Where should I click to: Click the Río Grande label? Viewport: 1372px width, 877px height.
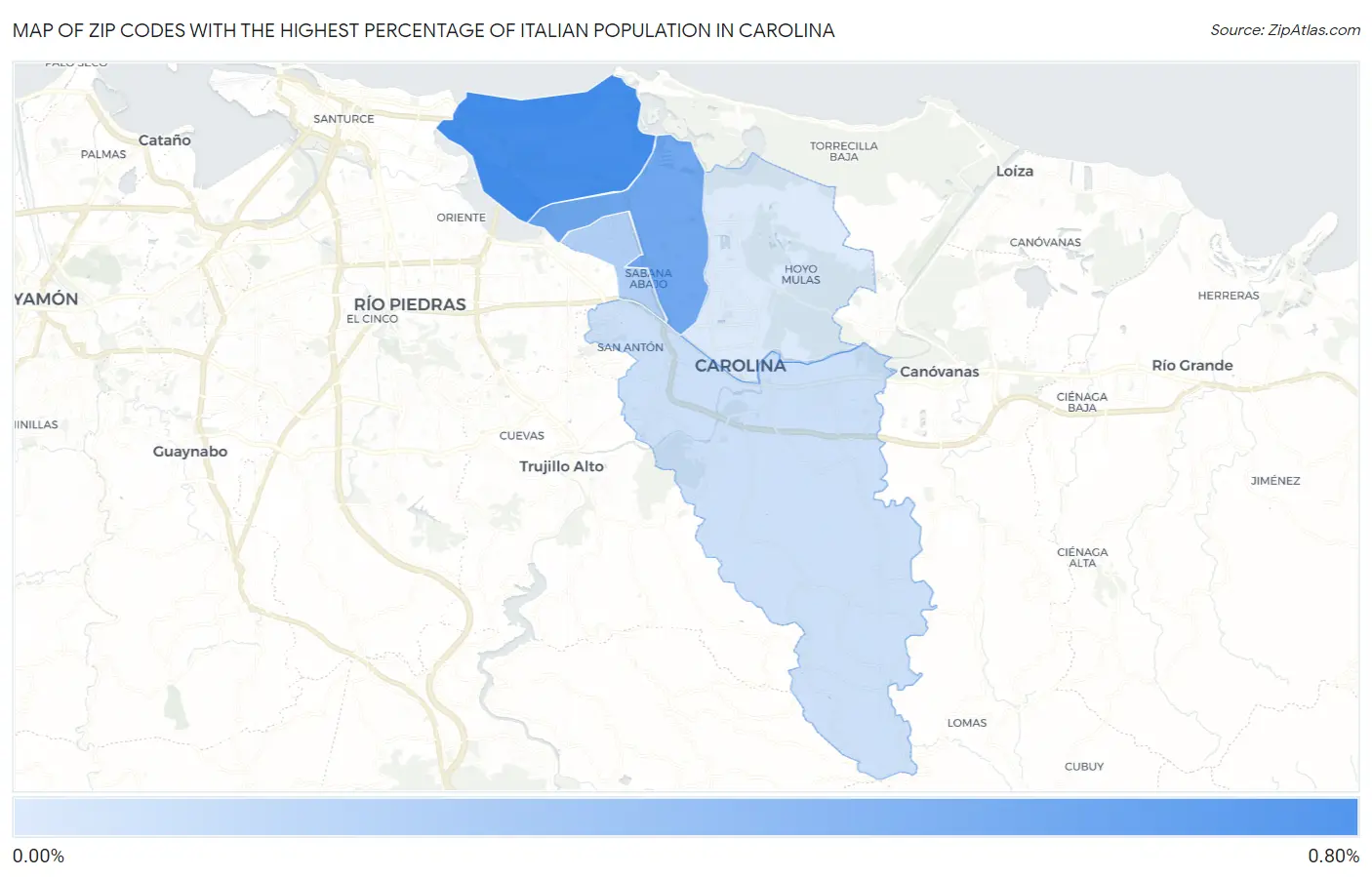pyautogui.click(x=1192, y=366)
